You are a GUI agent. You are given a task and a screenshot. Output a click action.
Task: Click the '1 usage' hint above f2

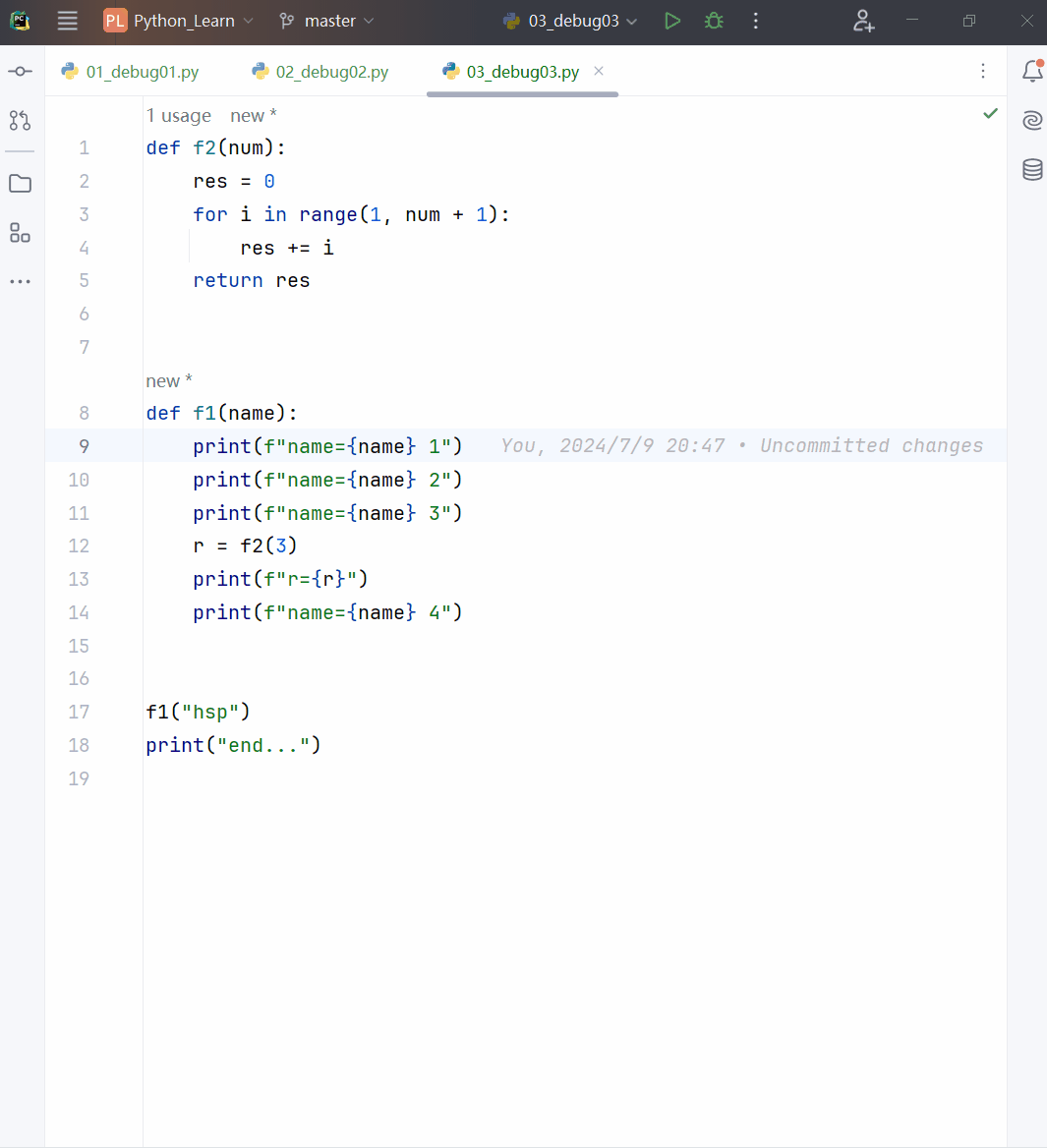coord(179,116)
